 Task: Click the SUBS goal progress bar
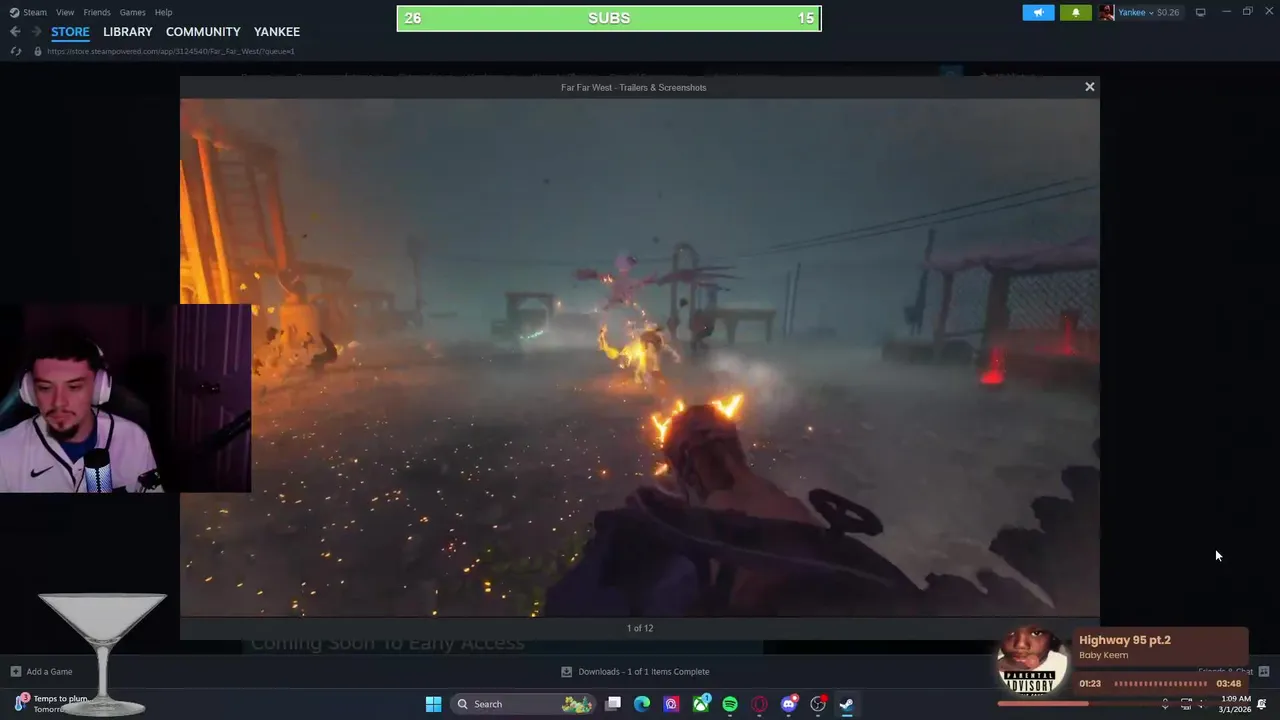609,18
